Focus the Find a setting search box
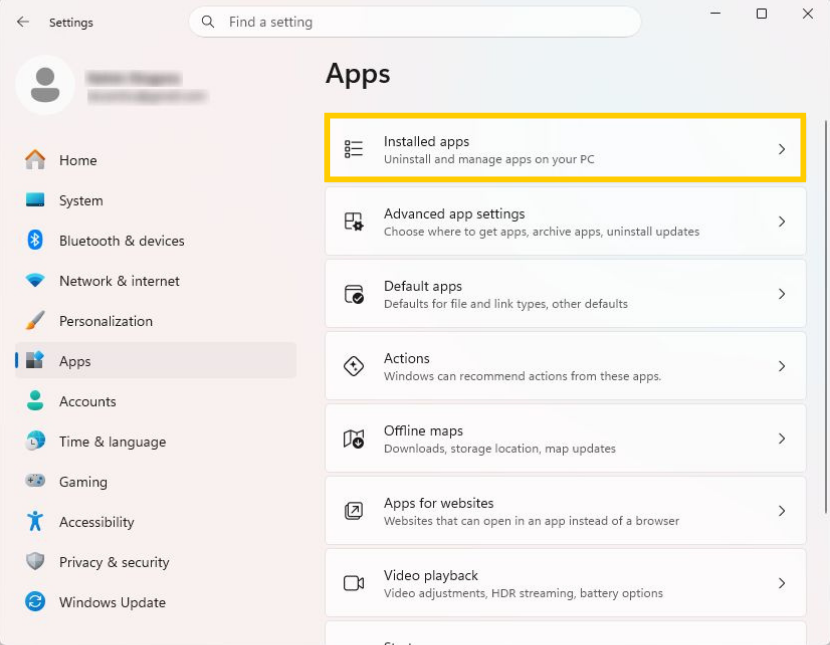 414,22
